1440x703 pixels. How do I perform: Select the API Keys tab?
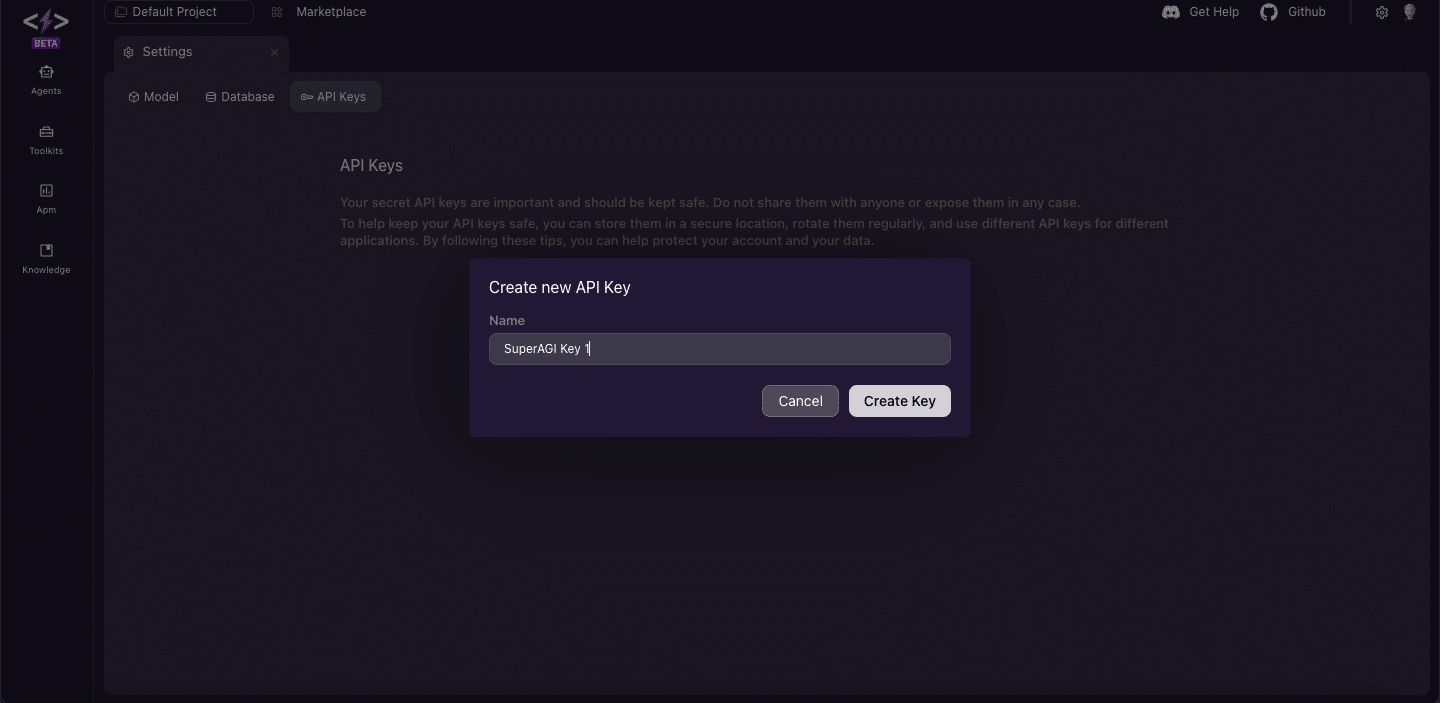click(x=334, y=97)
